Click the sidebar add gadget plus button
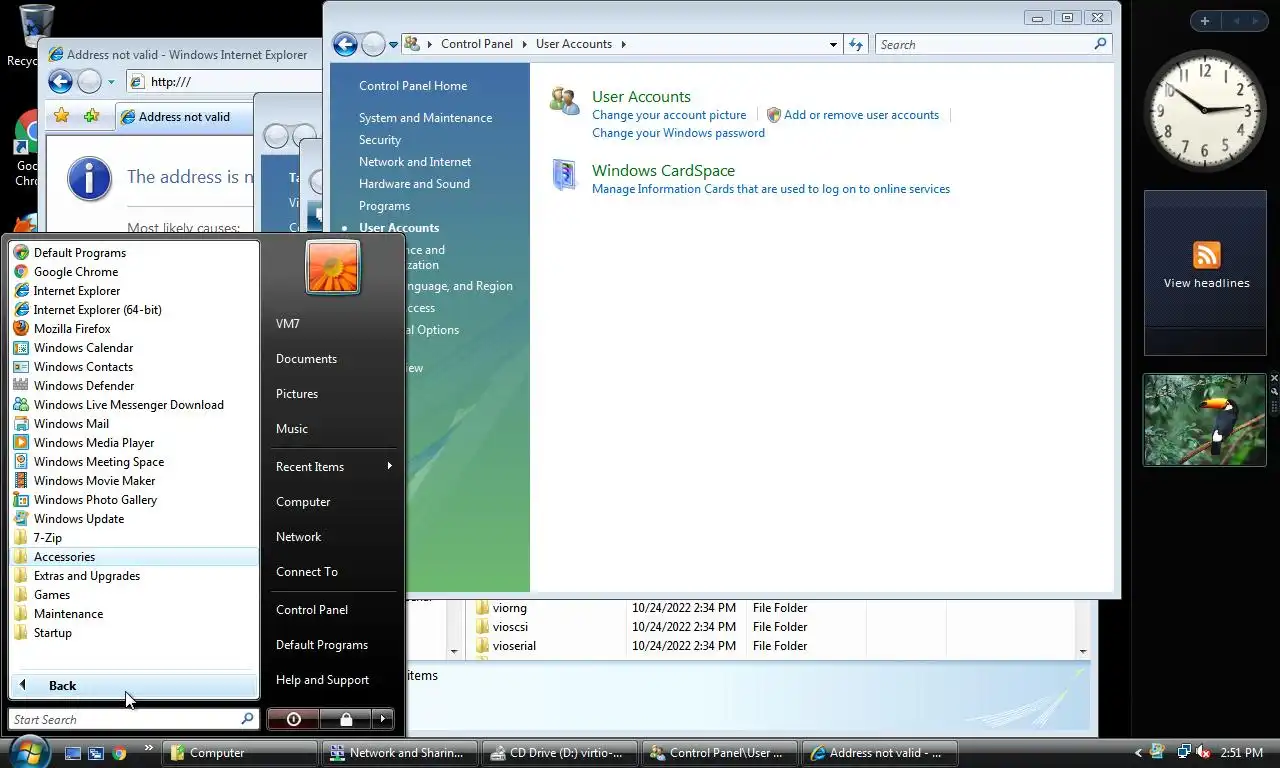The width and height of the screenshot is (1280, 768). click(1205, 21)
